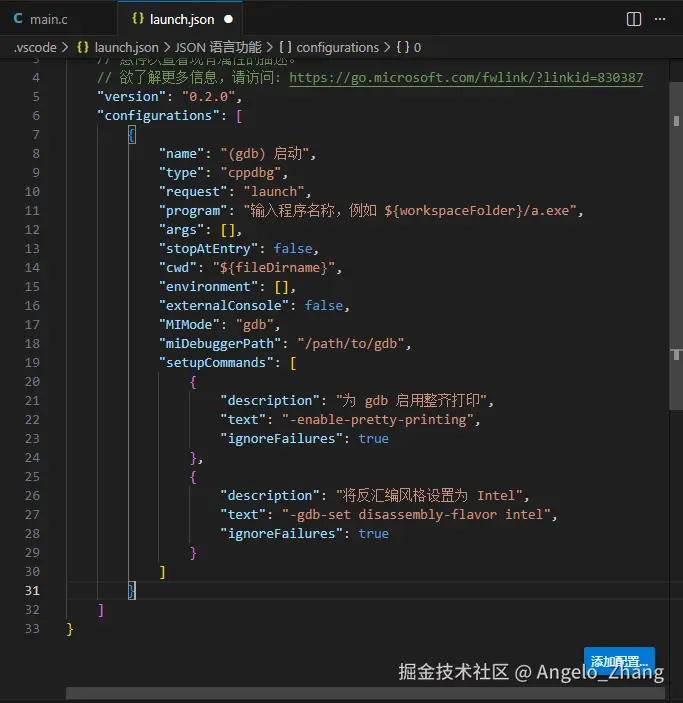
Task: Select the launch.json editor tab
Action: click(180, 19)
